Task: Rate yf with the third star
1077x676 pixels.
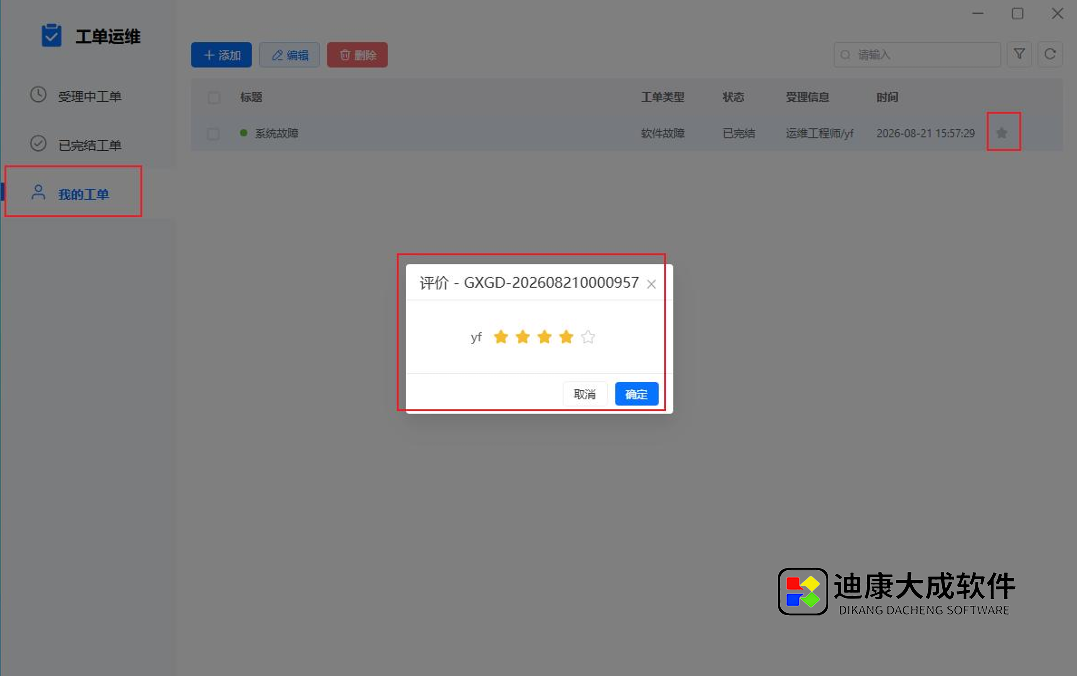Action: point(545,337)
